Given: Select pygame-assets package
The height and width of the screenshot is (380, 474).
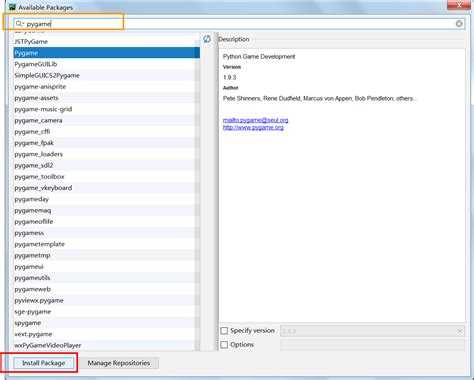Looking at the screenshot, I should point(107,98).
